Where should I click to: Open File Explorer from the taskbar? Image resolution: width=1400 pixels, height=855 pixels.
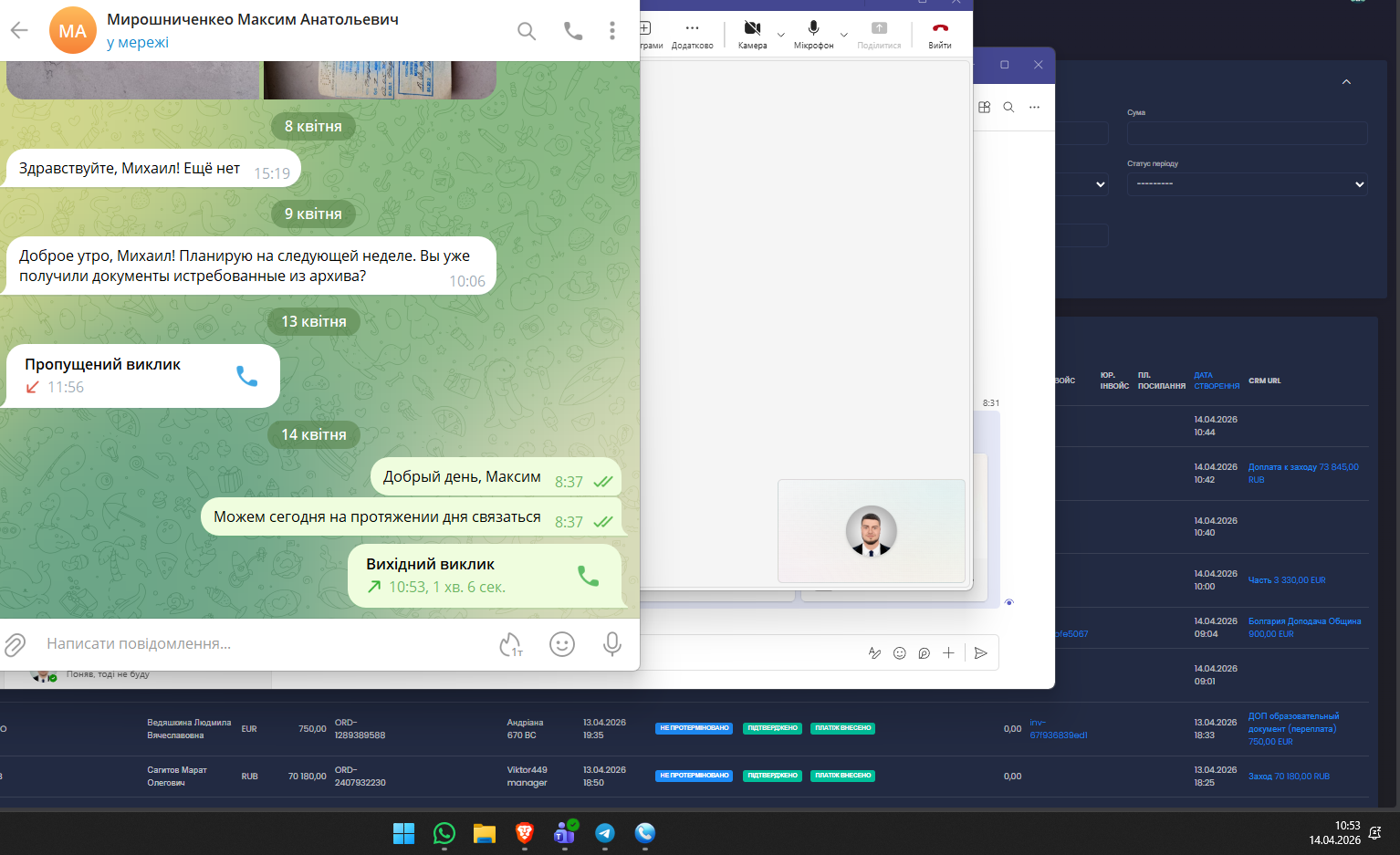pos(485,833)
